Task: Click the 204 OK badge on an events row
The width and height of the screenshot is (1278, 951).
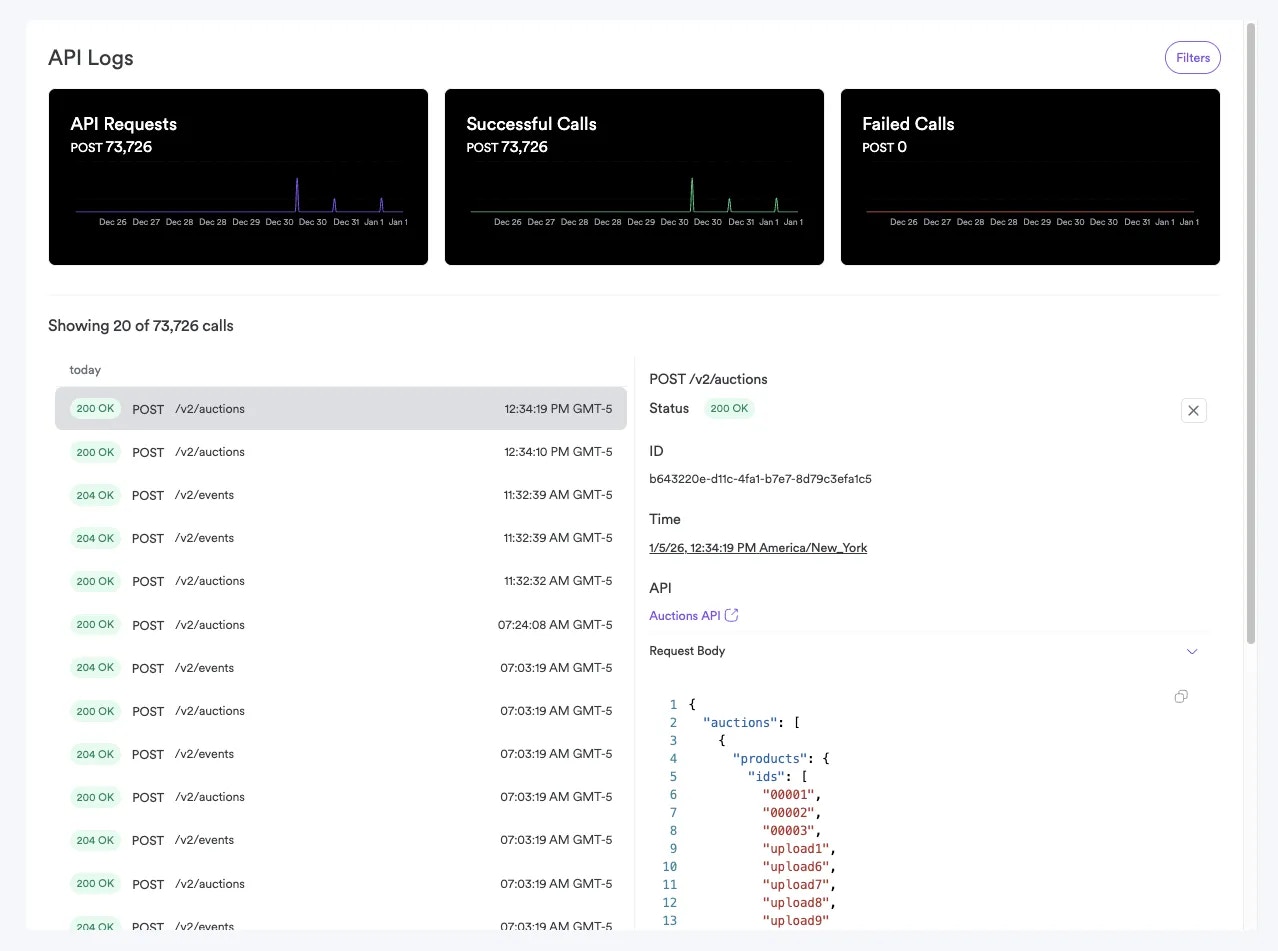Action: coord(95,494)
